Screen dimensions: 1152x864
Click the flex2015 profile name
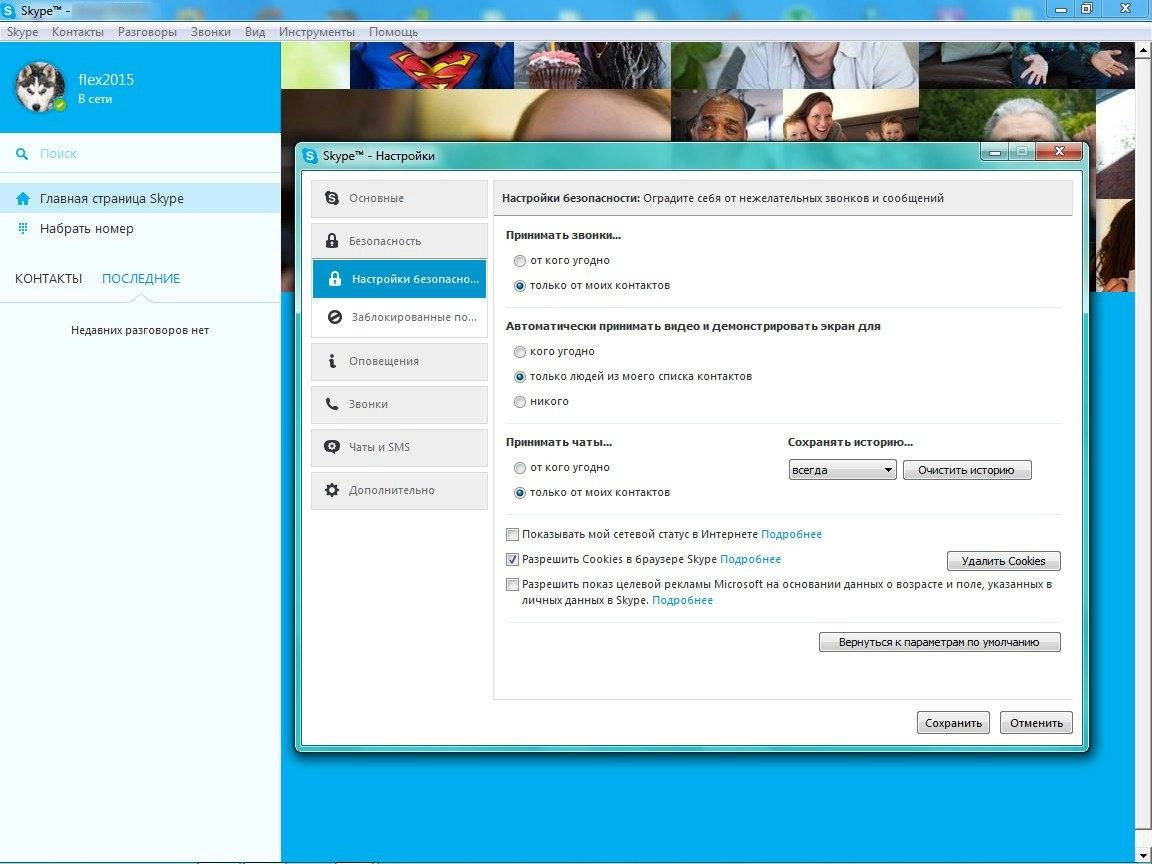click(107, 79)
